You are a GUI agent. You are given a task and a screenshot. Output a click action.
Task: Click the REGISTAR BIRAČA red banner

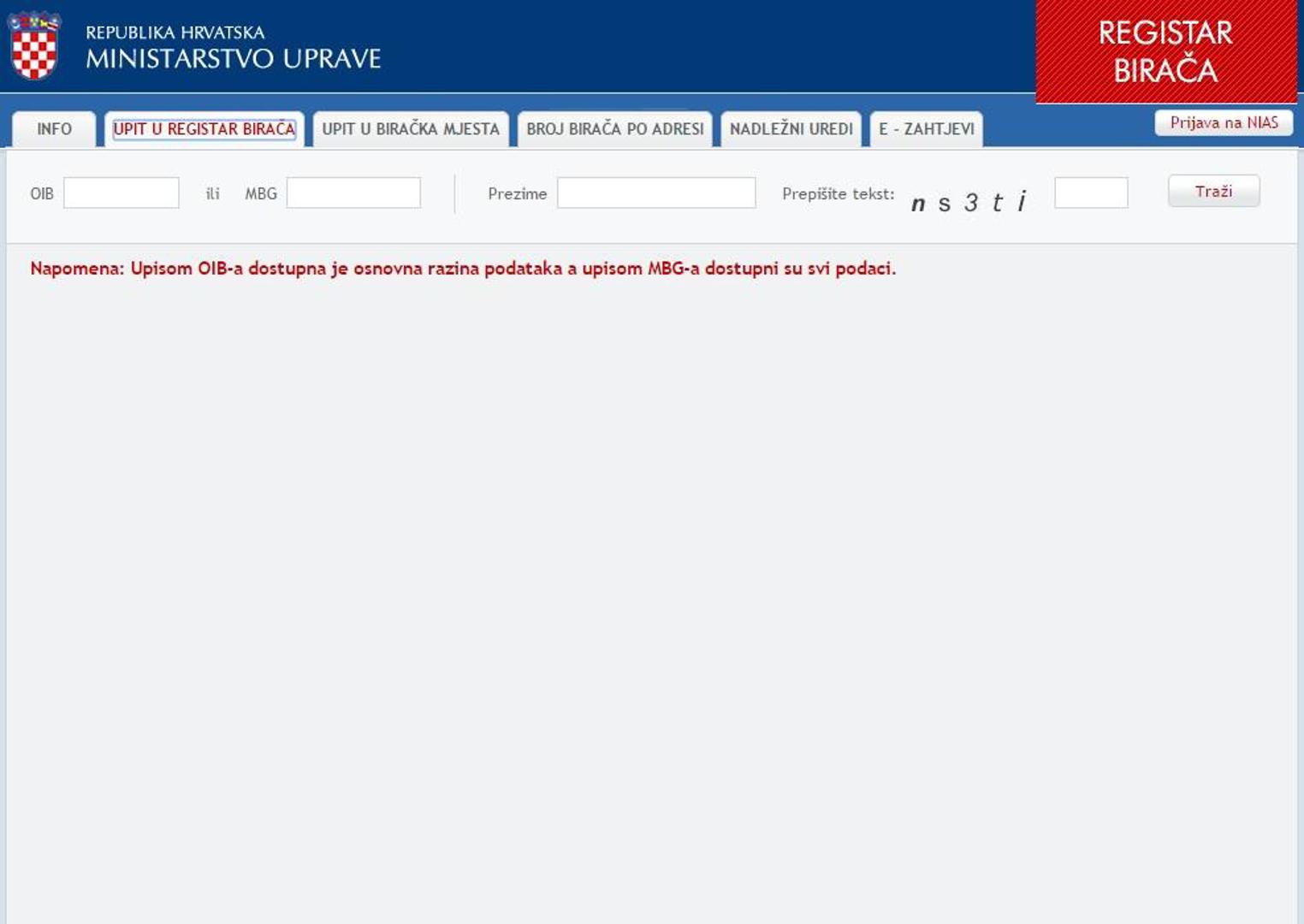(1165, 51)
